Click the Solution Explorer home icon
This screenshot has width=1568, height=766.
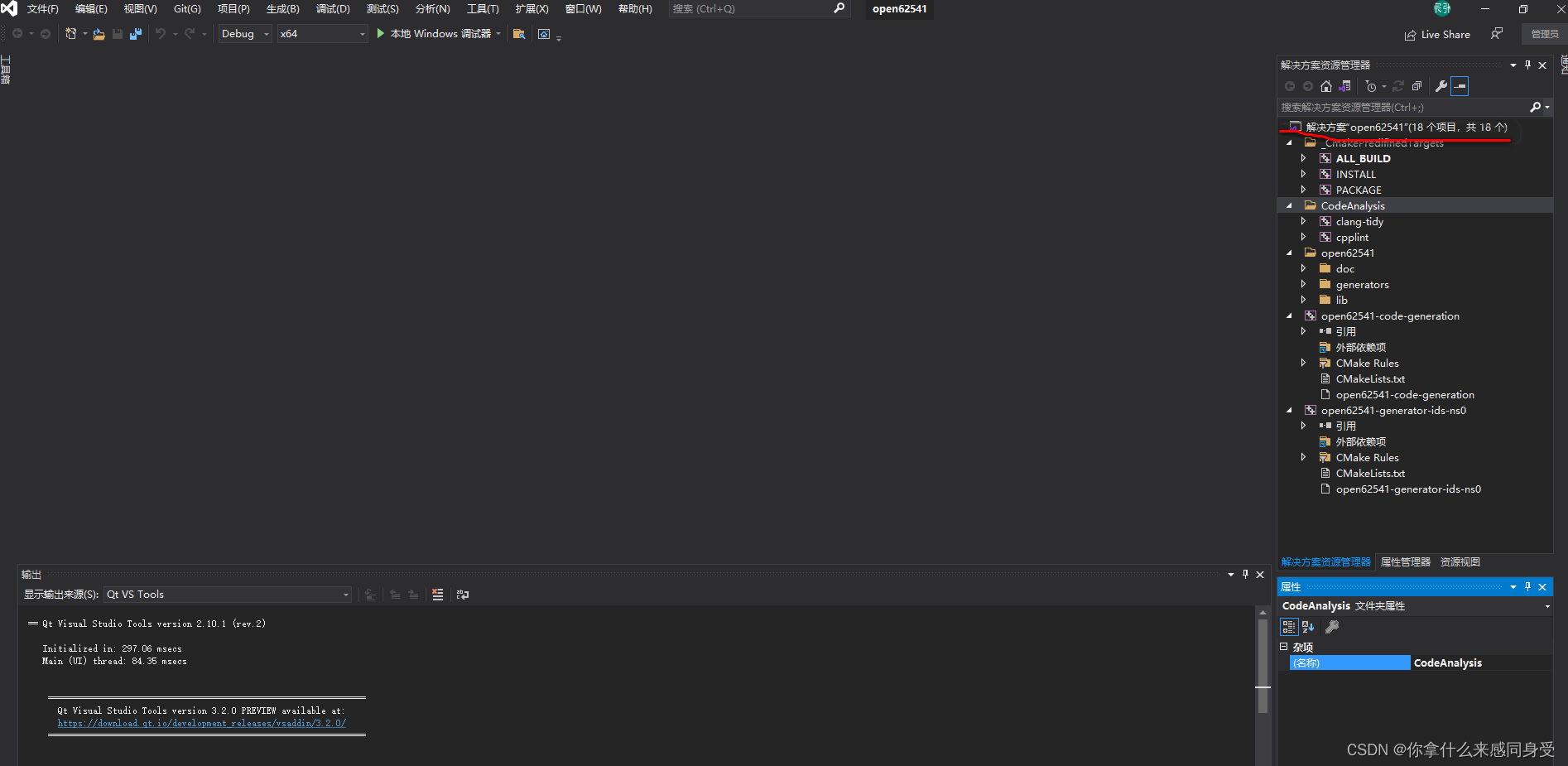pyautogui.click(x=1325, y=85)
